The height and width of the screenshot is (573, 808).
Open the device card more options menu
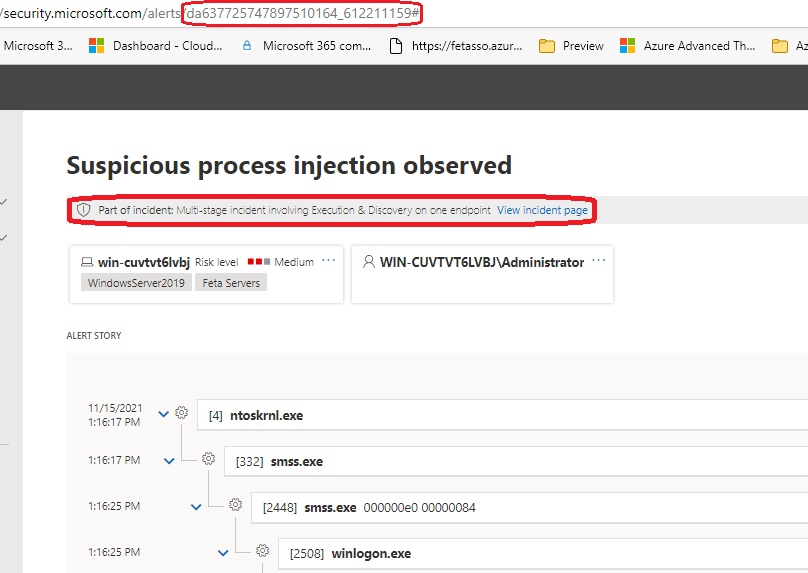(x=329, y=261)
